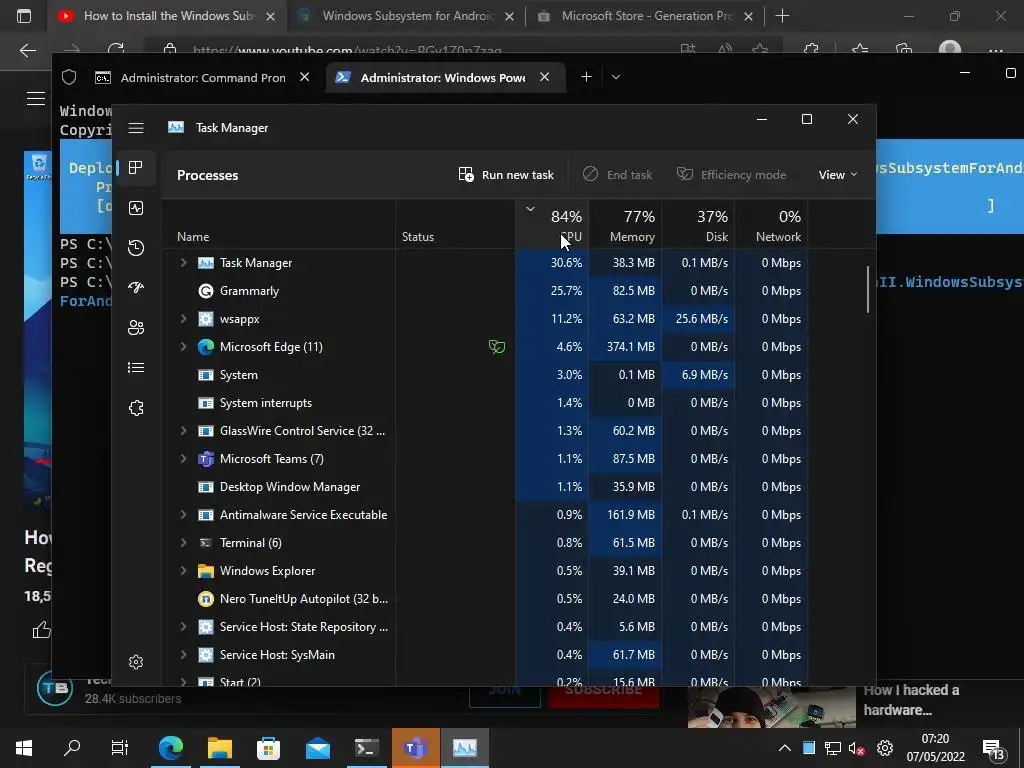Image resolution: width=1024 pixels, height=768 pixels.
Task: Click the System process name
Action: (238, 375)
